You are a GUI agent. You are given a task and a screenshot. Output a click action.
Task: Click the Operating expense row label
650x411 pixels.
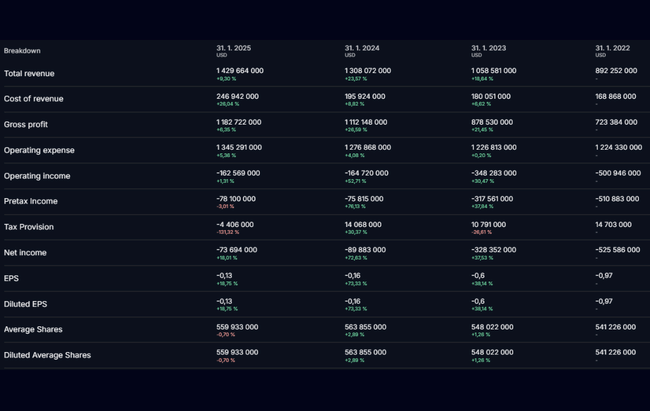click(39, 151)
